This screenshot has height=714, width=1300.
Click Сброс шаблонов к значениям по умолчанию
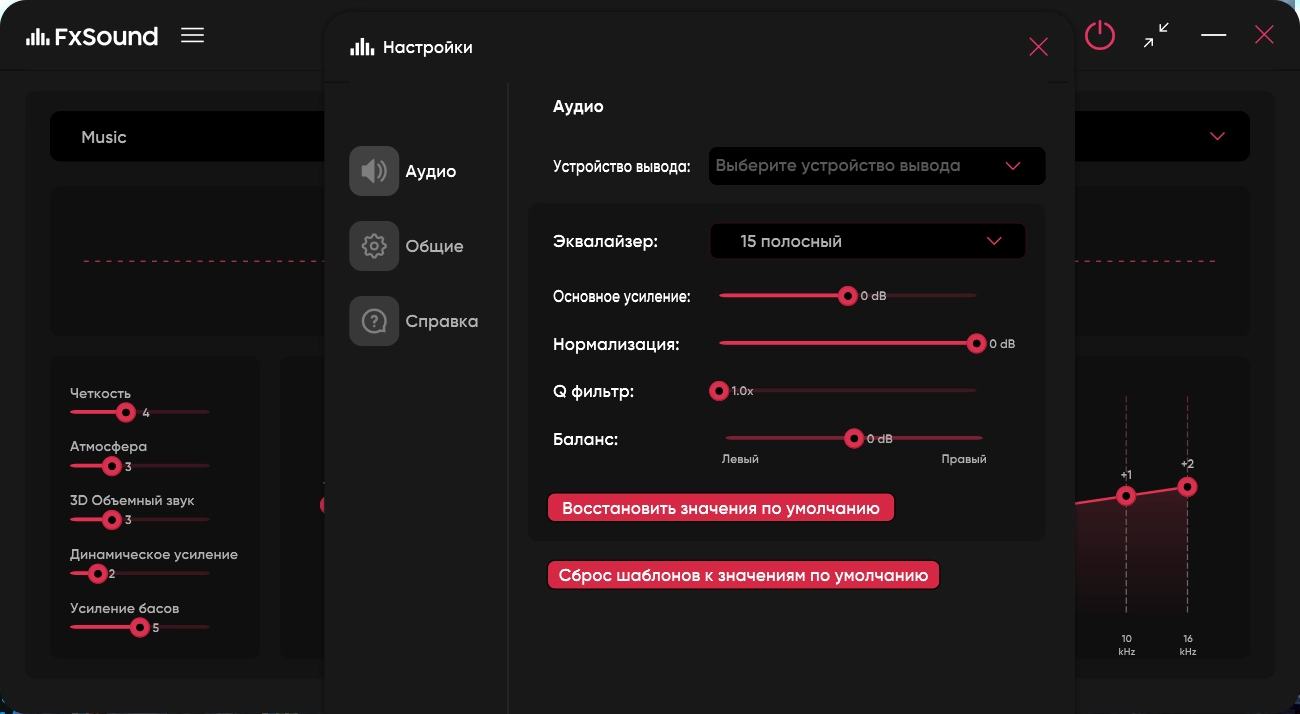pyautogui.click(x=743, y=575)
